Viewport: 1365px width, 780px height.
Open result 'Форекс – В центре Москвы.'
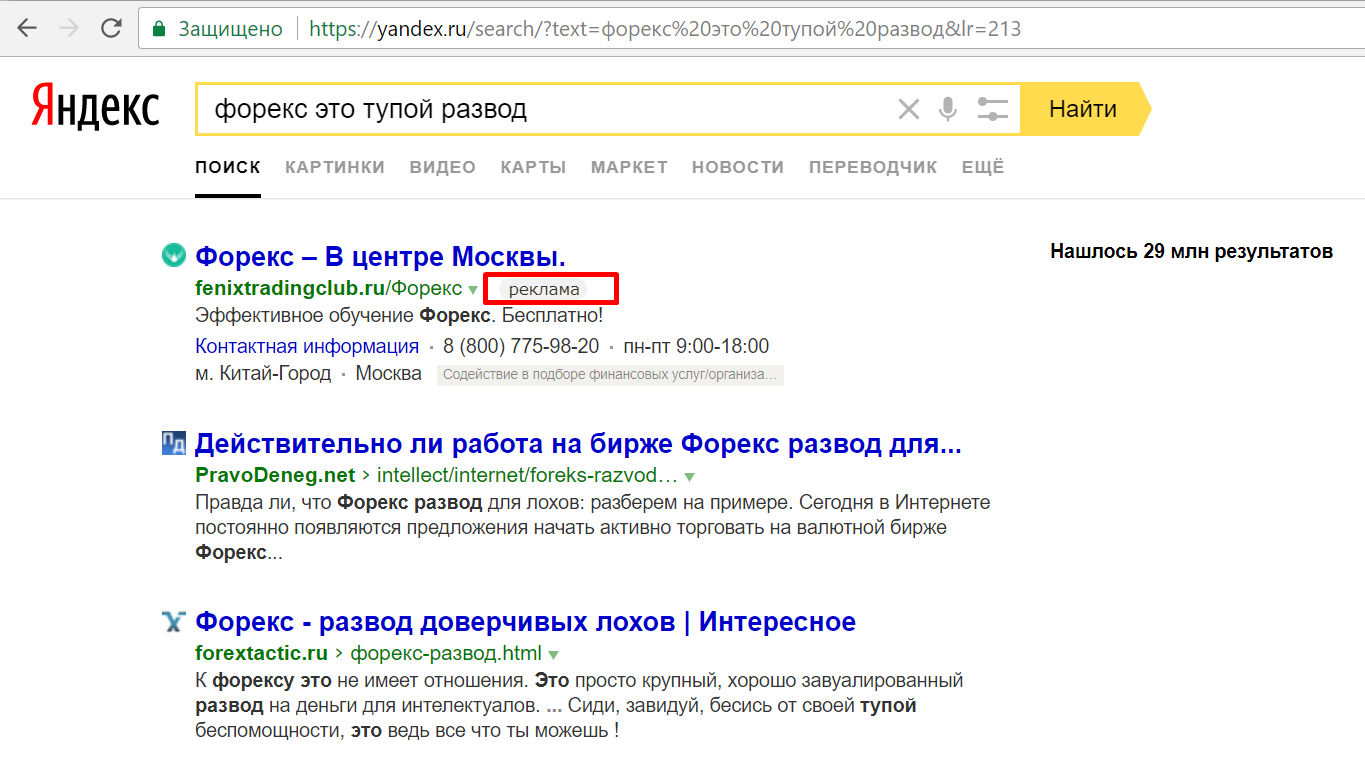(381, 257)
